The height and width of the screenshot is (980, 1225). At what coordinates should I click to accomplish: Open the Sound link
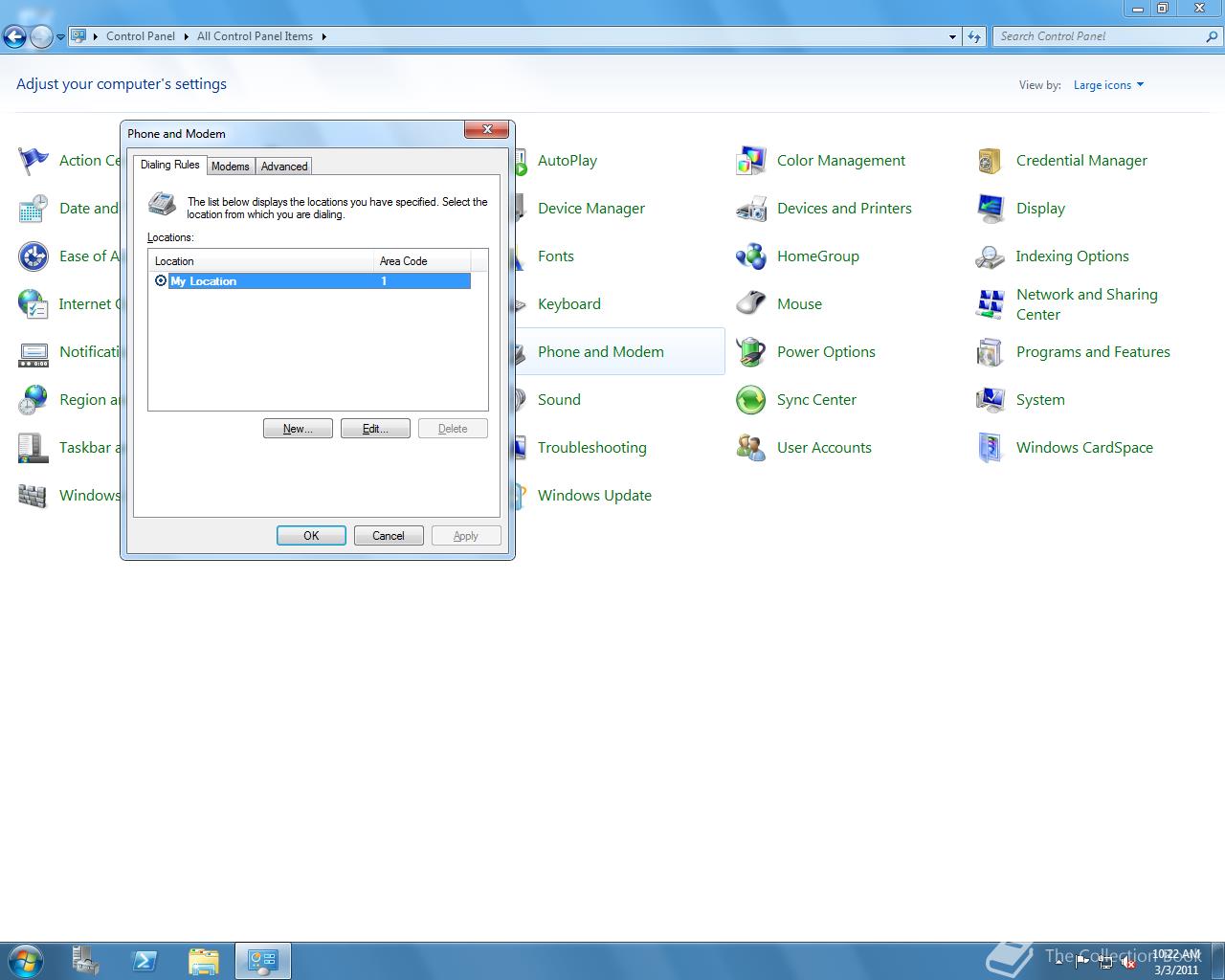pos(559,400)
